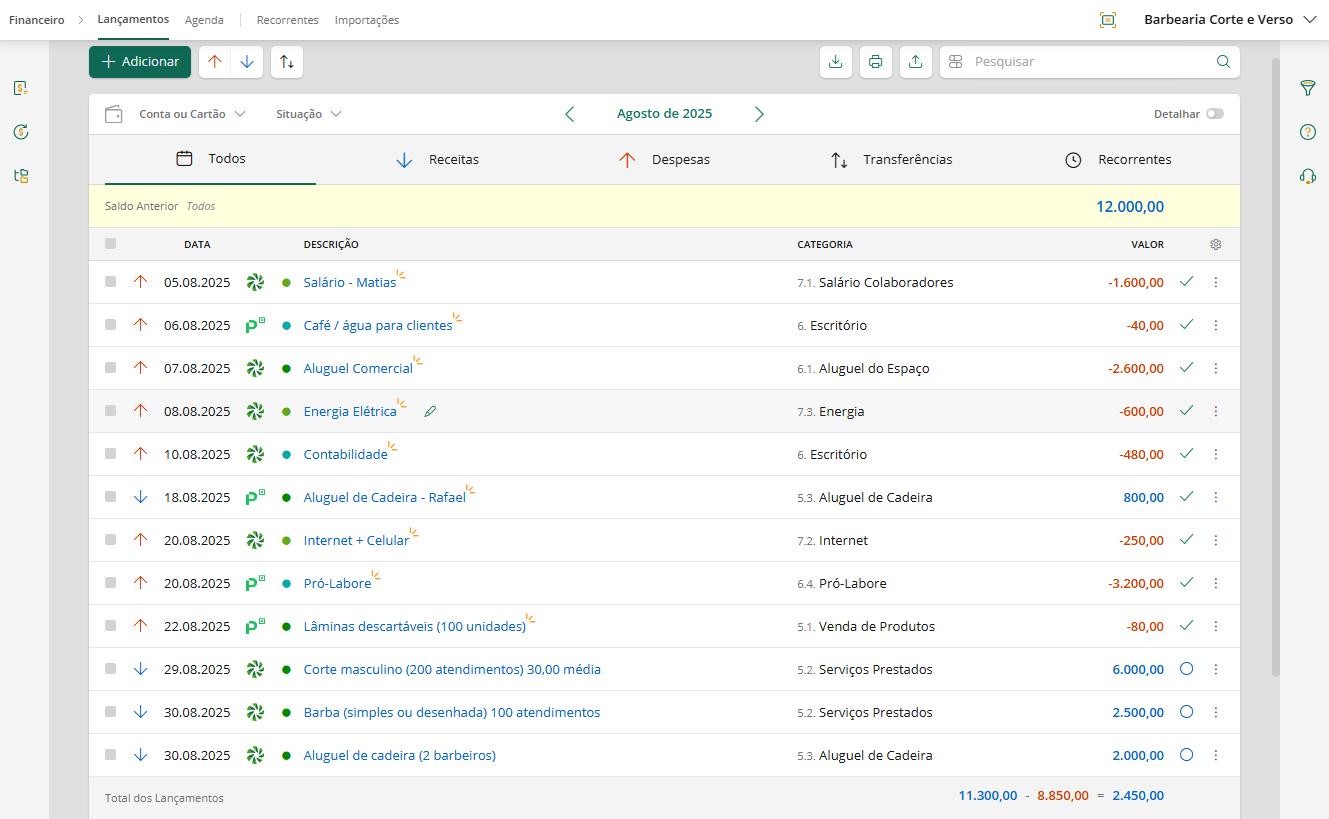This screenshot has height=819, width=1329.
Task: Open Recorrentes in the top navigation
Action: [x=287, y=20]
